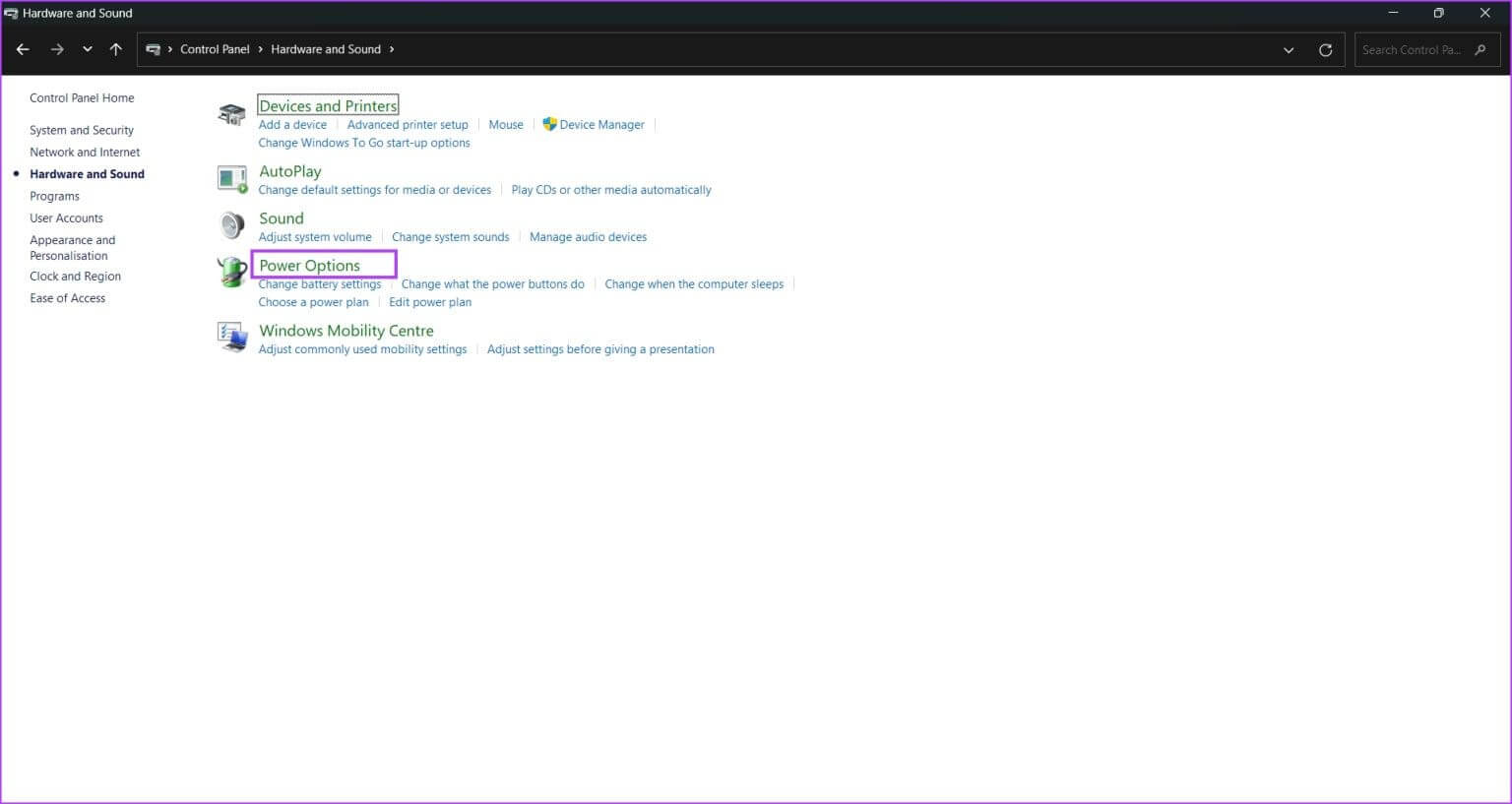Click Add a device link
The height and width of the screenshot is (804, 1512).
point(292,125)
